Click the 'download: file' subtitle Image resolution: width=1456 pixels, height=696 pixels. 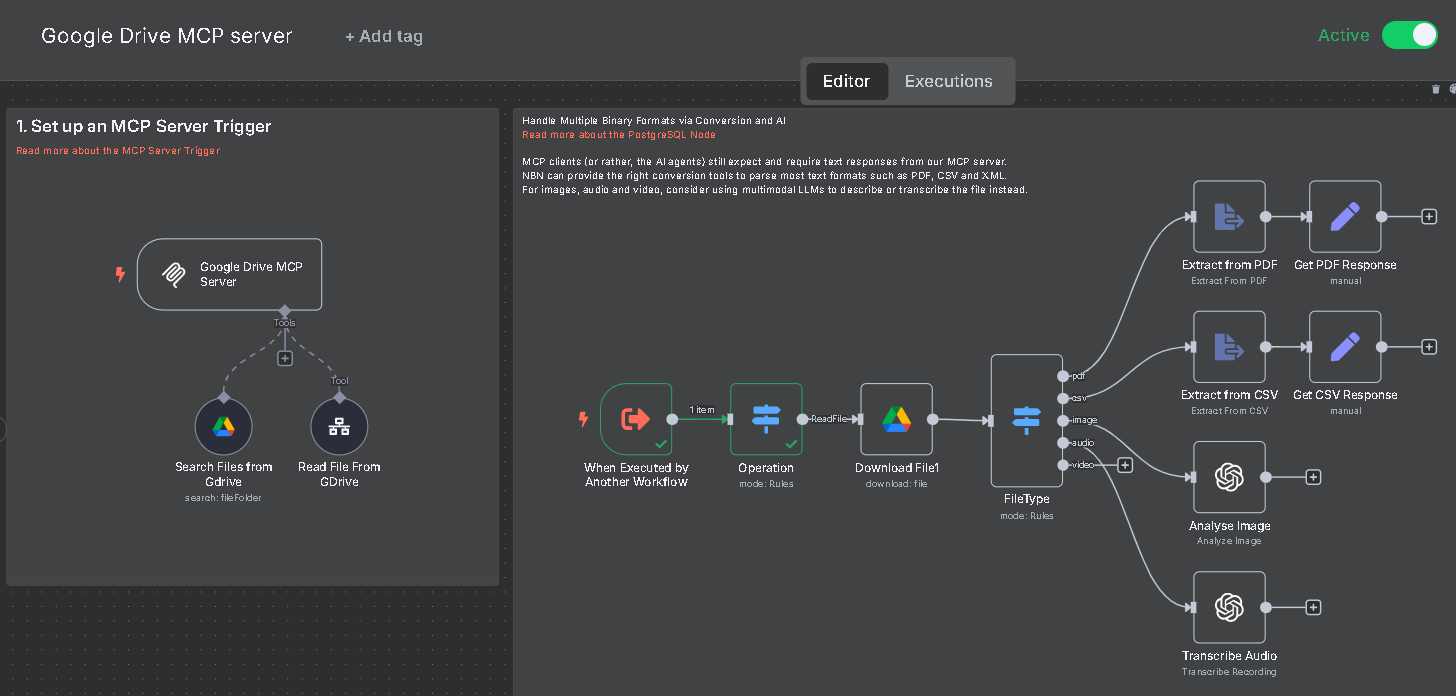click(x=896, y=484)
